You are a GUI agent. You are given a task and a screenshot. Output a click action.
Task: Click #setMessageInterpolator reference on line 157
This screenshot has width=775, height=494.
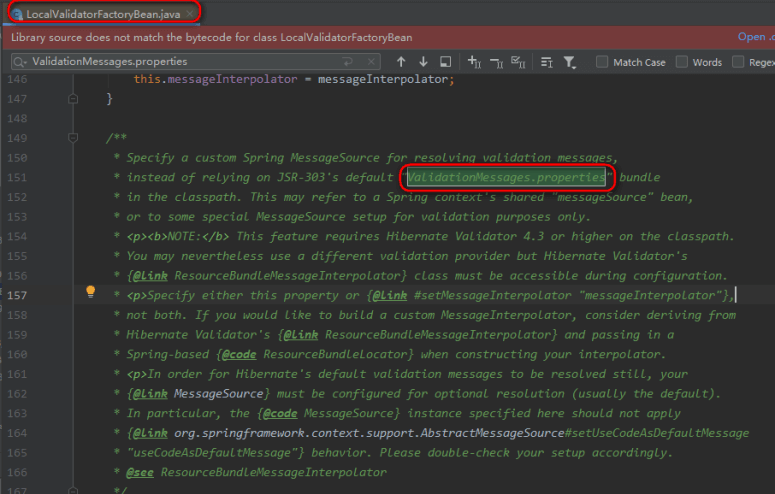(492, 295)
